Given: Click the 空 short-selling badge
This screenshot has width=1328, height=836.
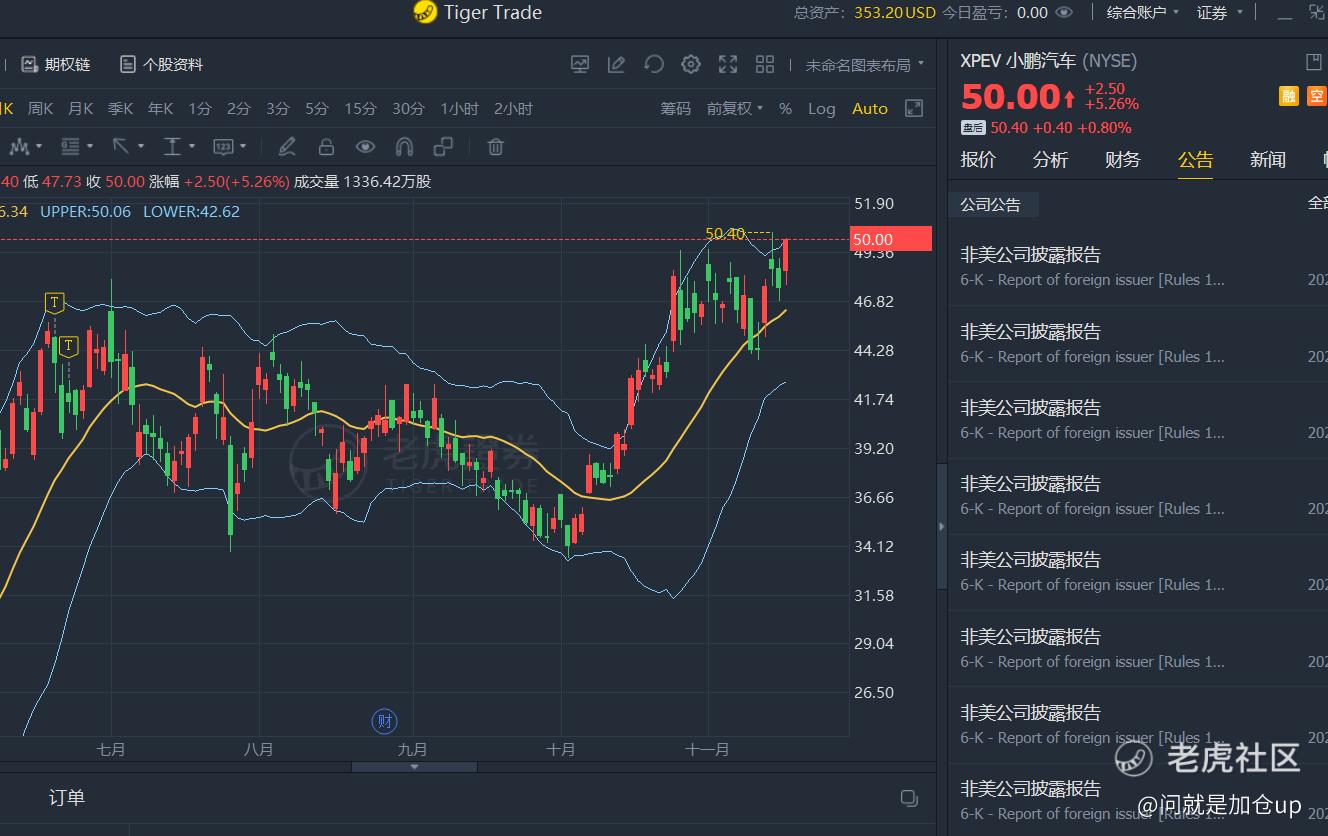Looking at the screenshot, I should click(1316, 96).
